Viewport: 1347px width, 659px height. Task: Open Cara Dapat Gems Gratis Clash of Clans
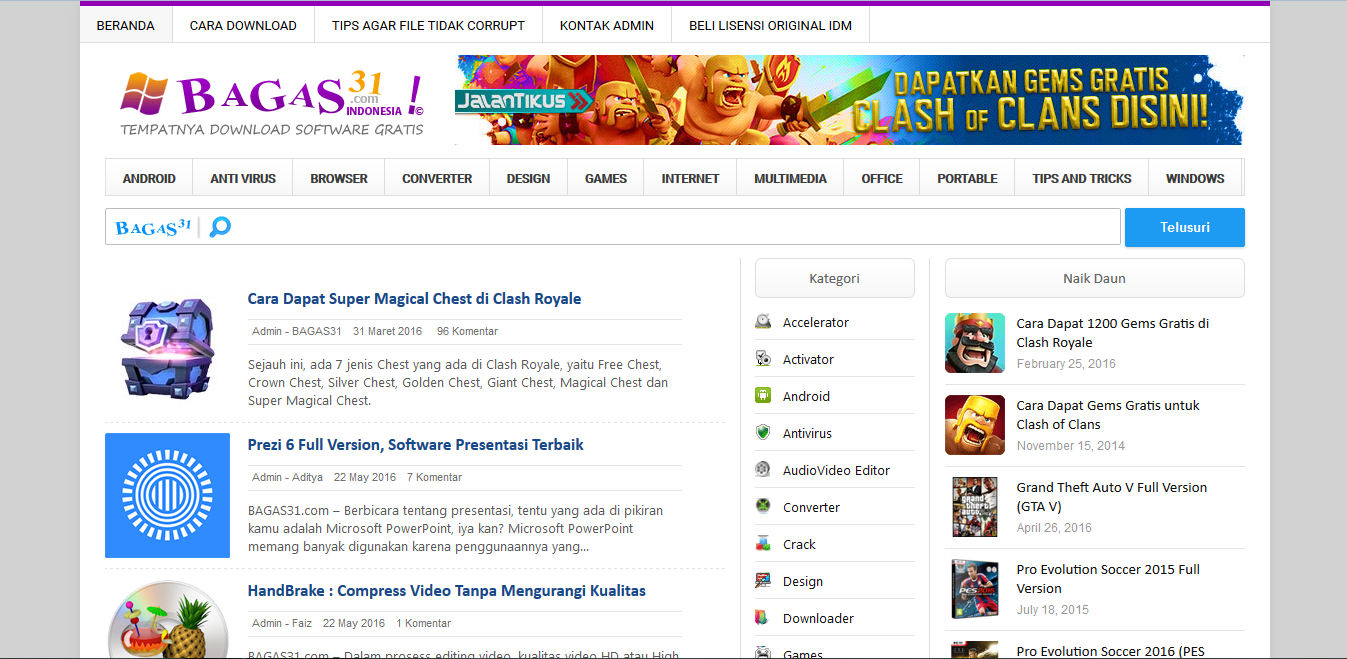point(1108,415)
